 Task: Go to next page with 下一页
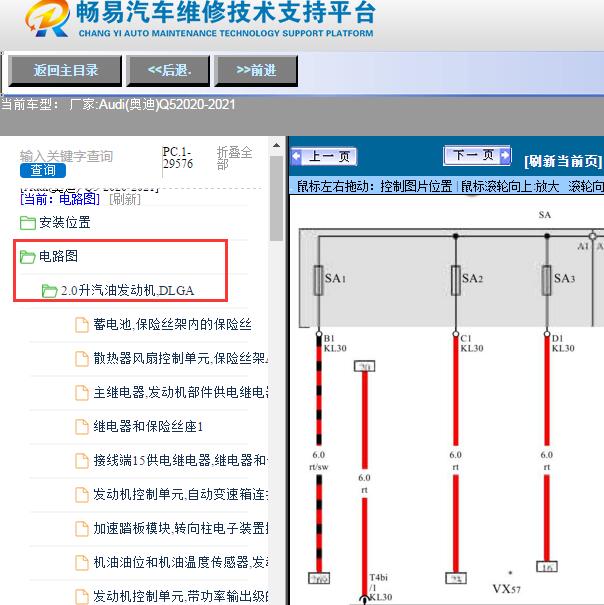coord(477,155)
